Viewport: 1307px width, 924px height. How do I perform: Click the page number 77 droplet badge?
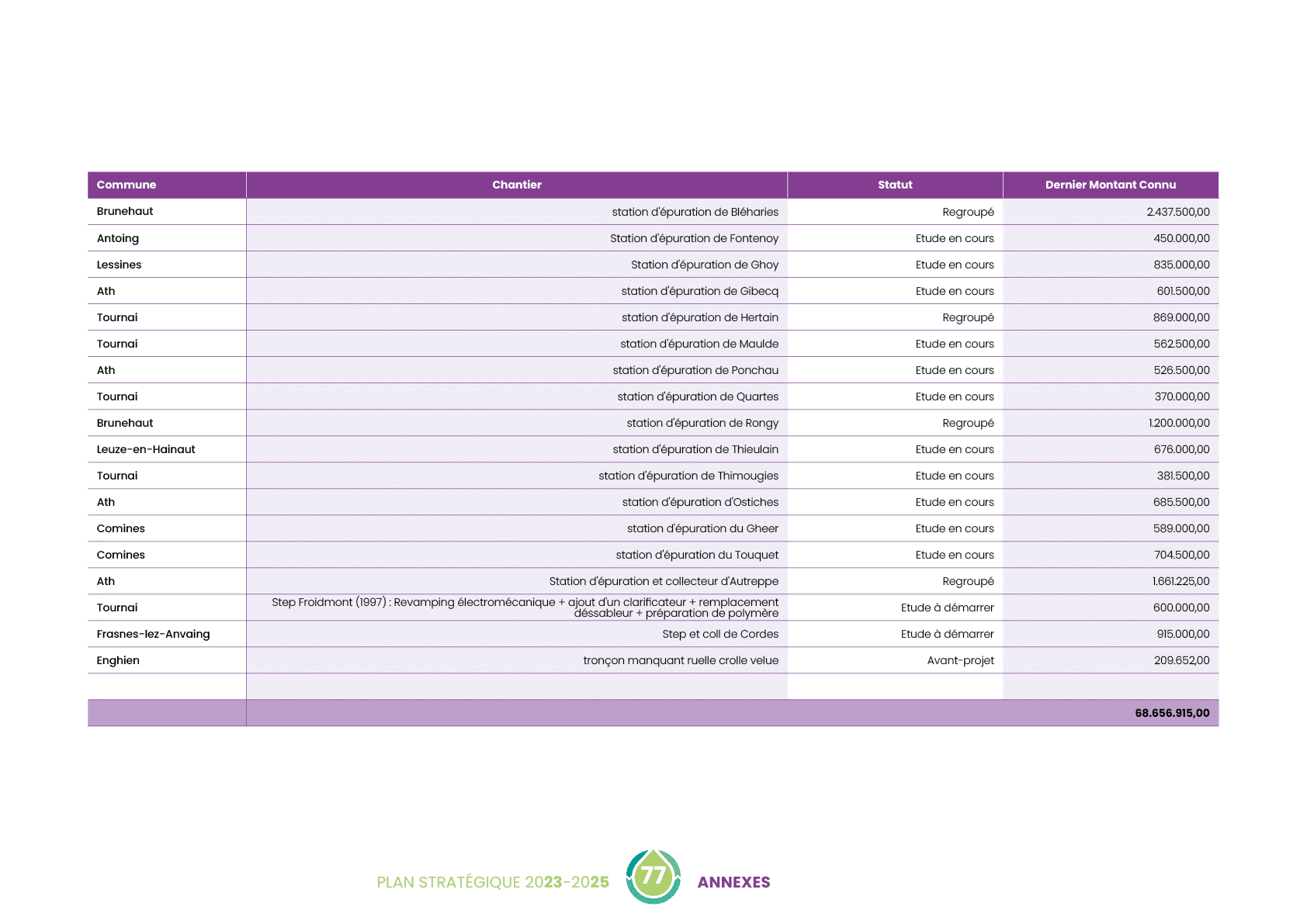(653, 877)
